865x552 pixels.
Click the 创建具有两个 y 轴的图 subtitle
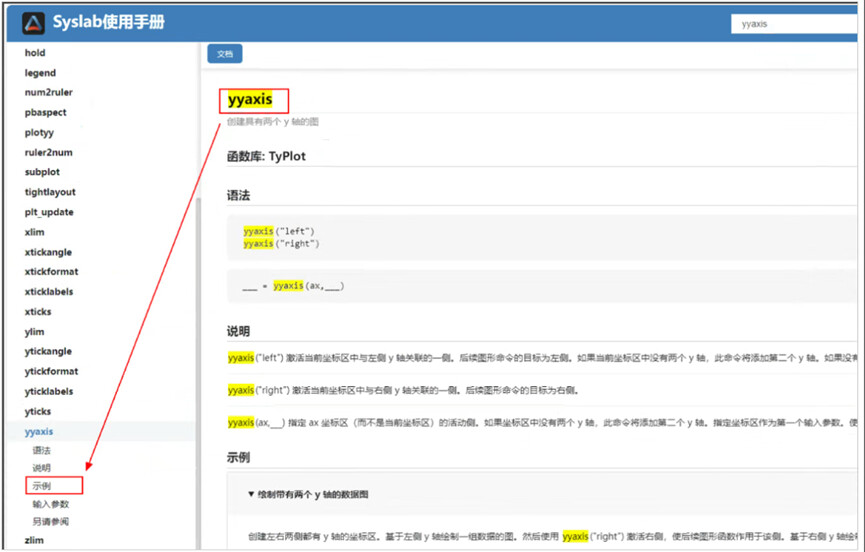(x=273, y=122)
